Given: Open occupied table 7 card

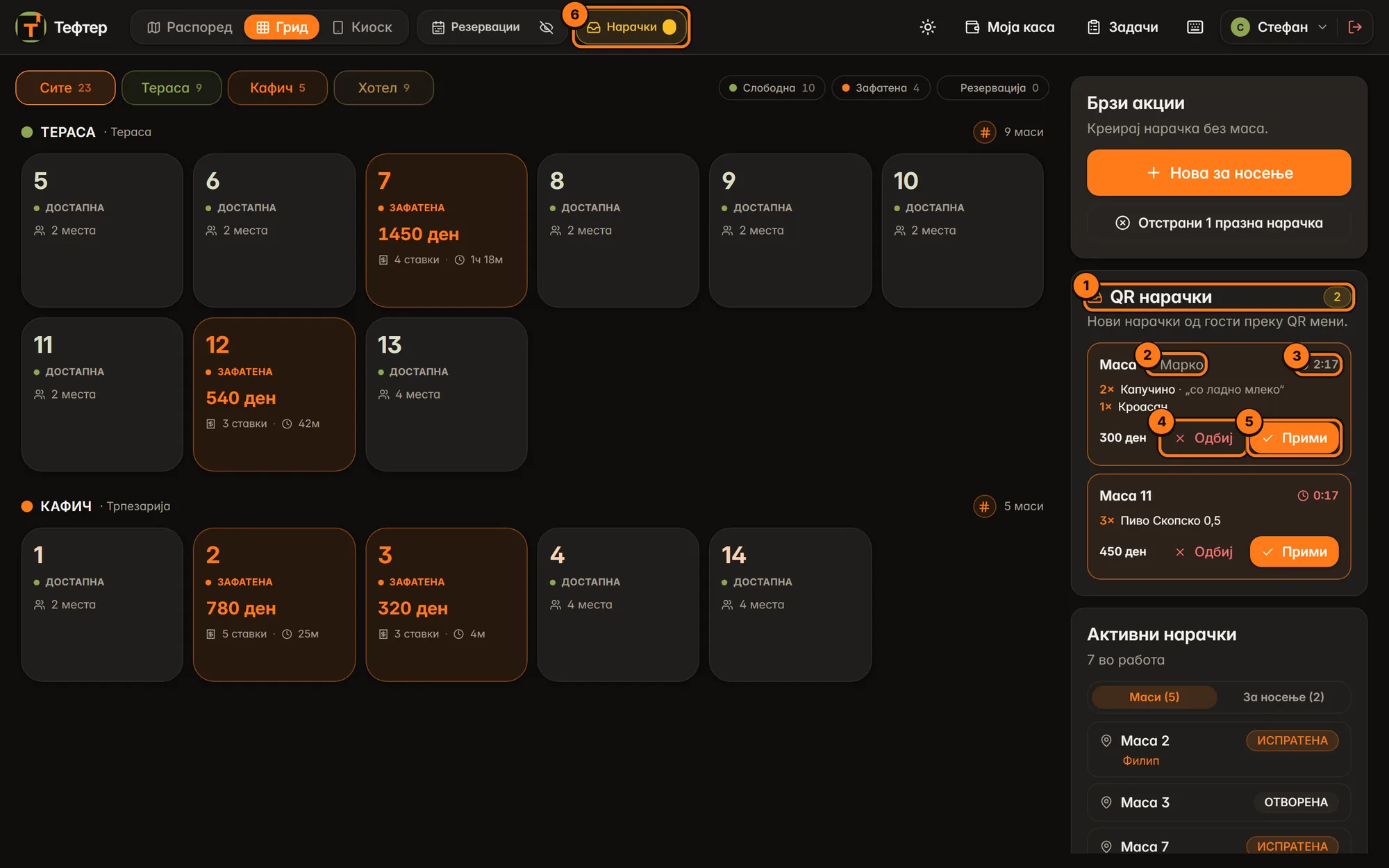Looking at the screenshot, I should (447, 231).
